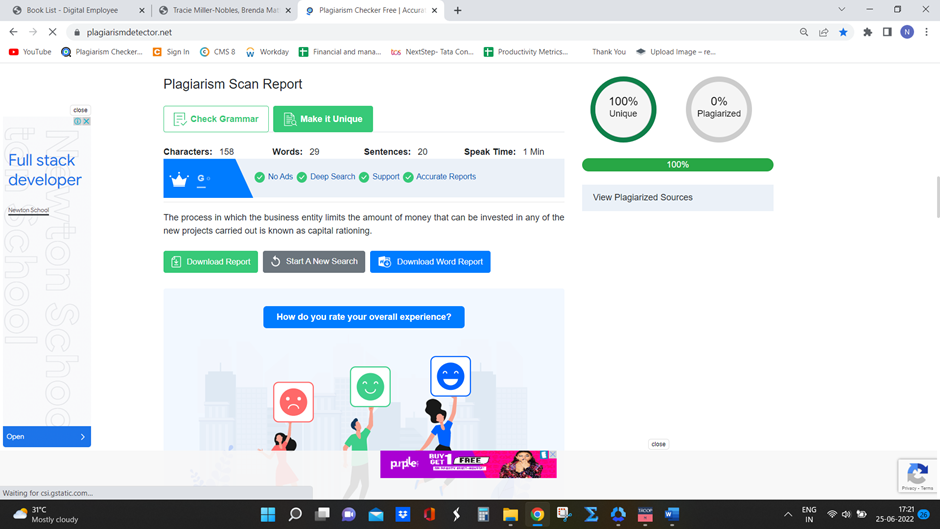Select the green smiley face rating

(x=370, y=387)
